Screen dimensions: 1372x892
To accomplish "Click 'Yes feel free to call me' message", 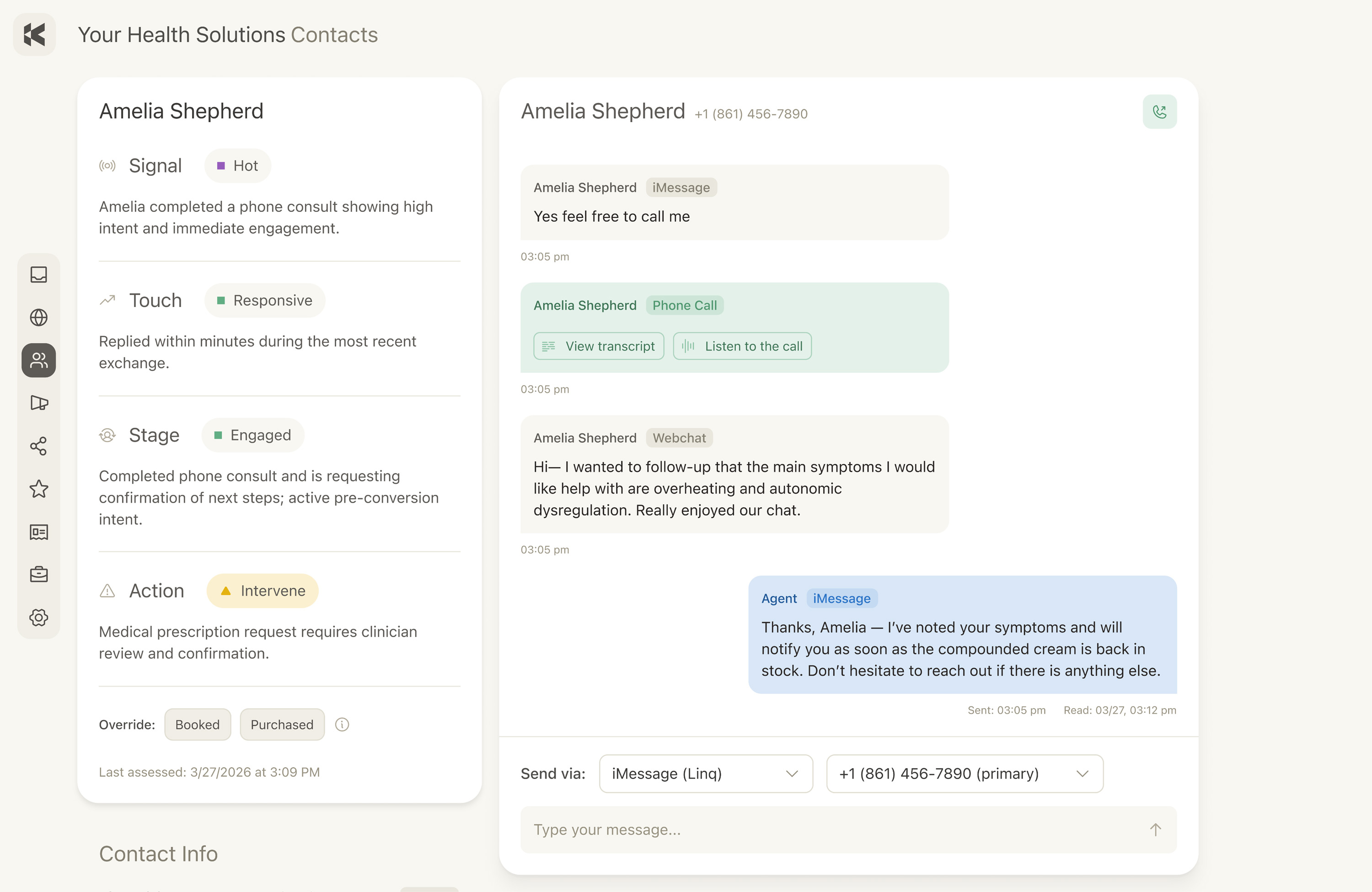I will click(734, 202).
